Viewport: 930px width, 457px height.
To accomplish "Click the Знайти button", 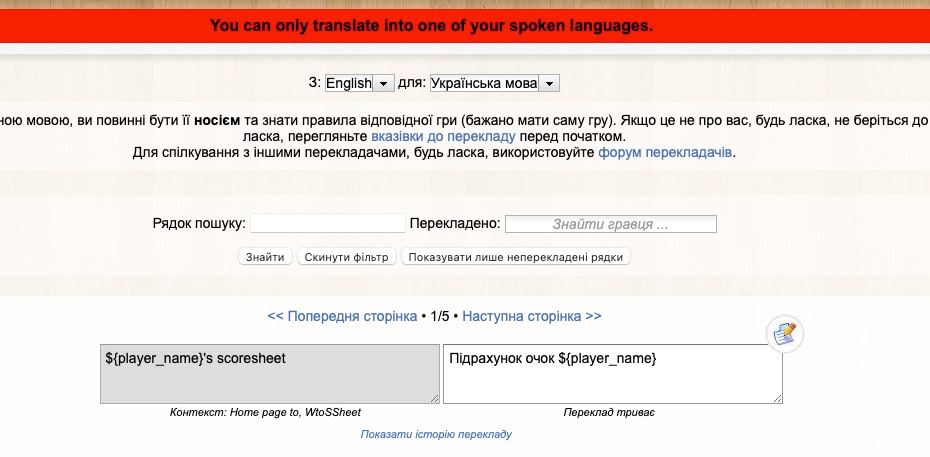I will point(265,257).
